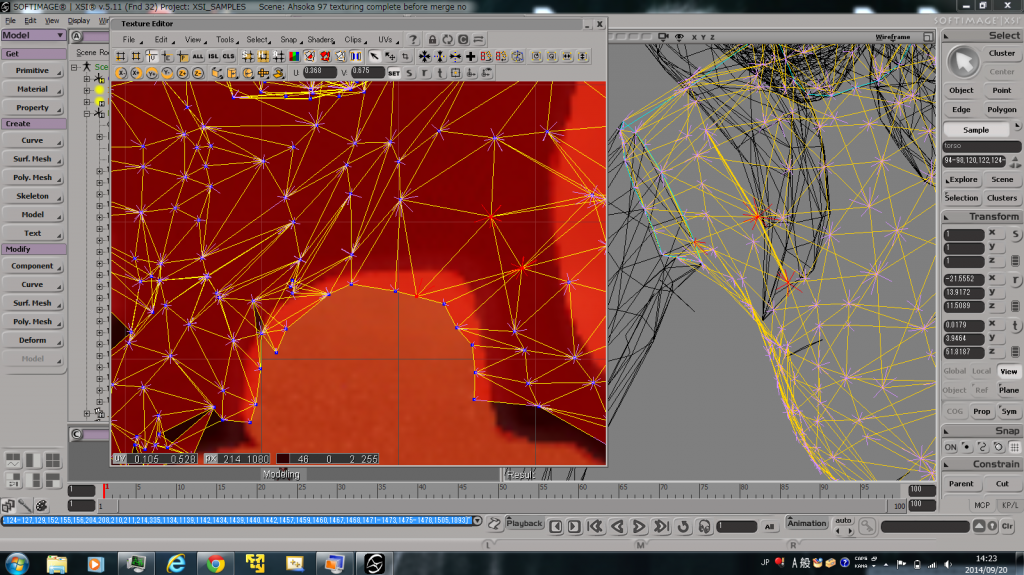Toggle the point snap icon in Snap panel

(966, 447)
